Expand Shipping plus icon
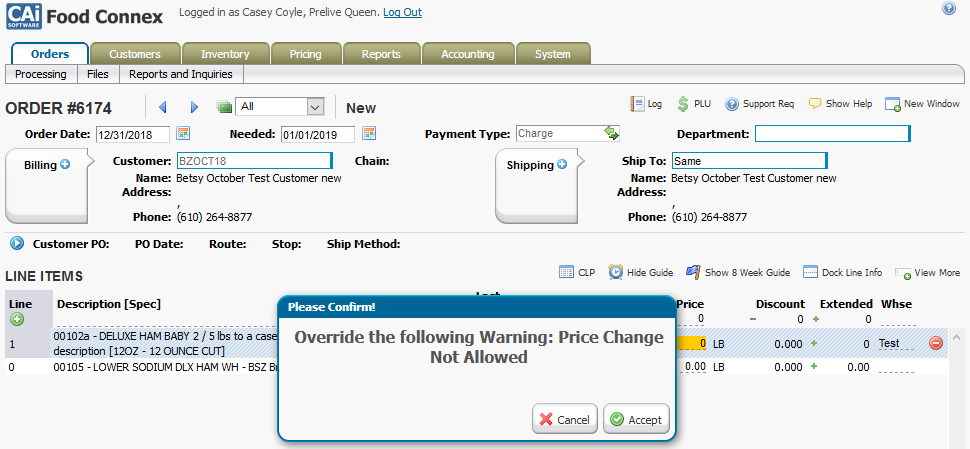 [x=562, y=165]
